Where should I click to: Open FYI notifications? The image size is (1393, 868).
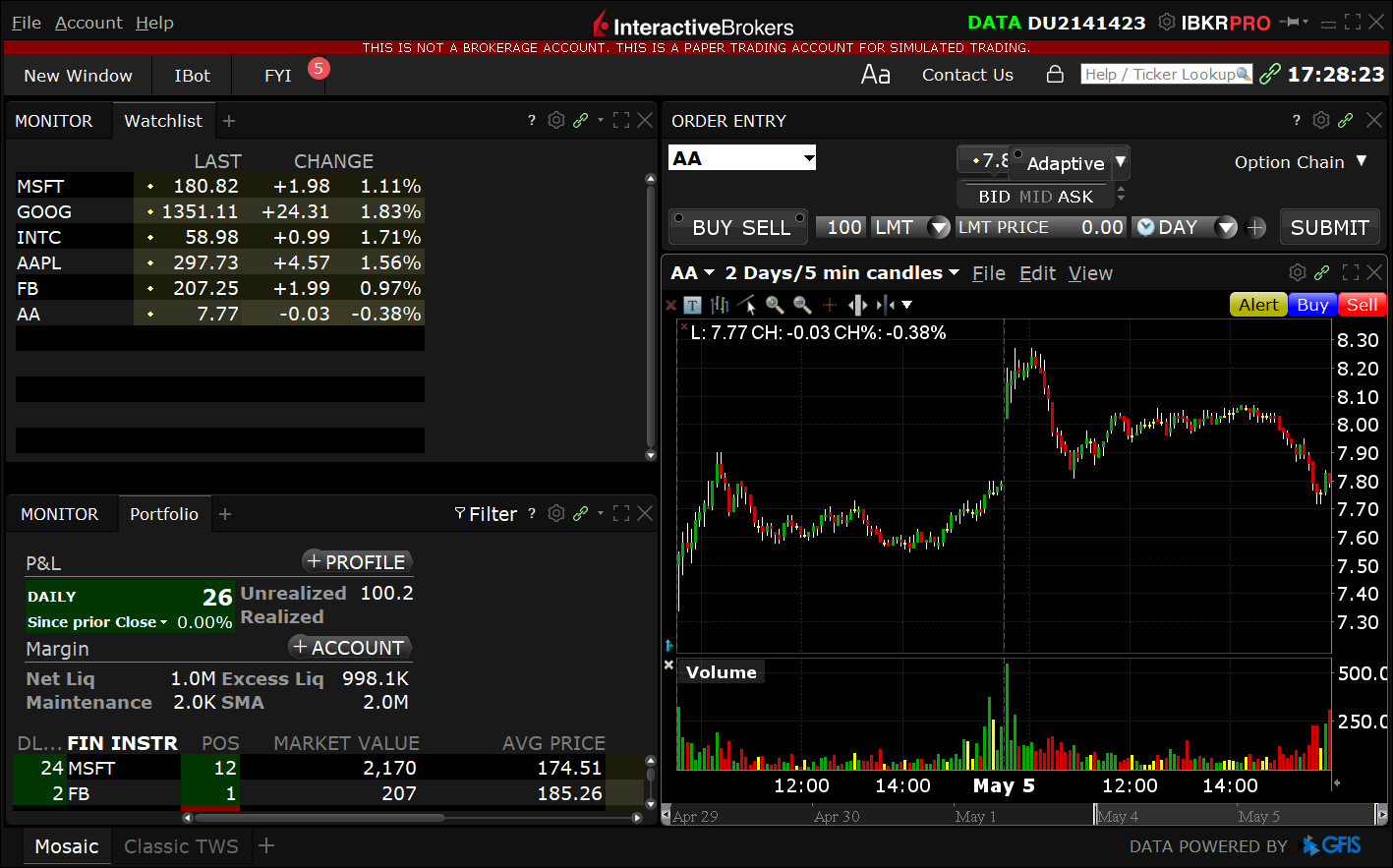pyautogui.click(x=278, y=76)
